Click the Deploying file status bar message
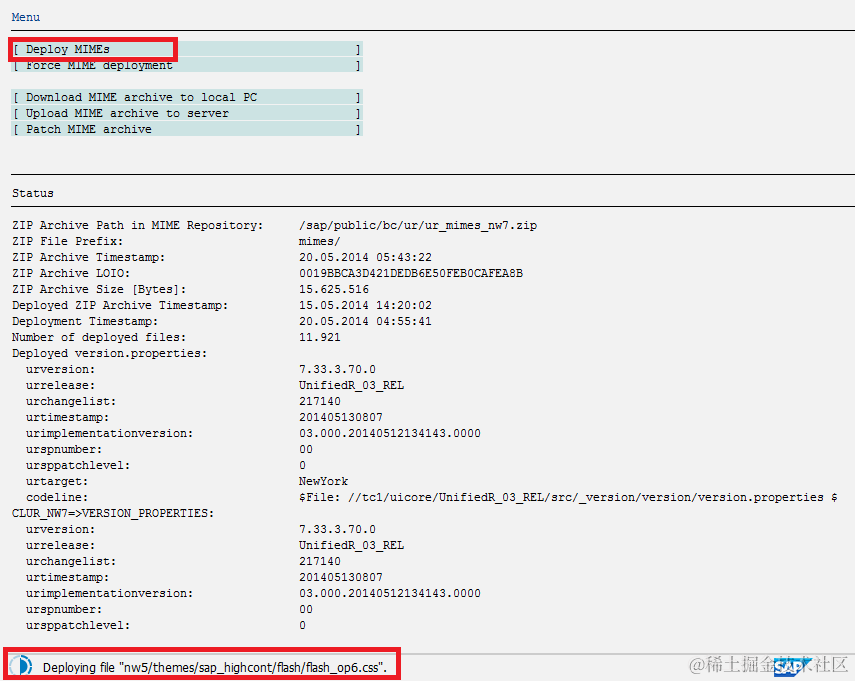855x681 pixels. click(215, 667)
